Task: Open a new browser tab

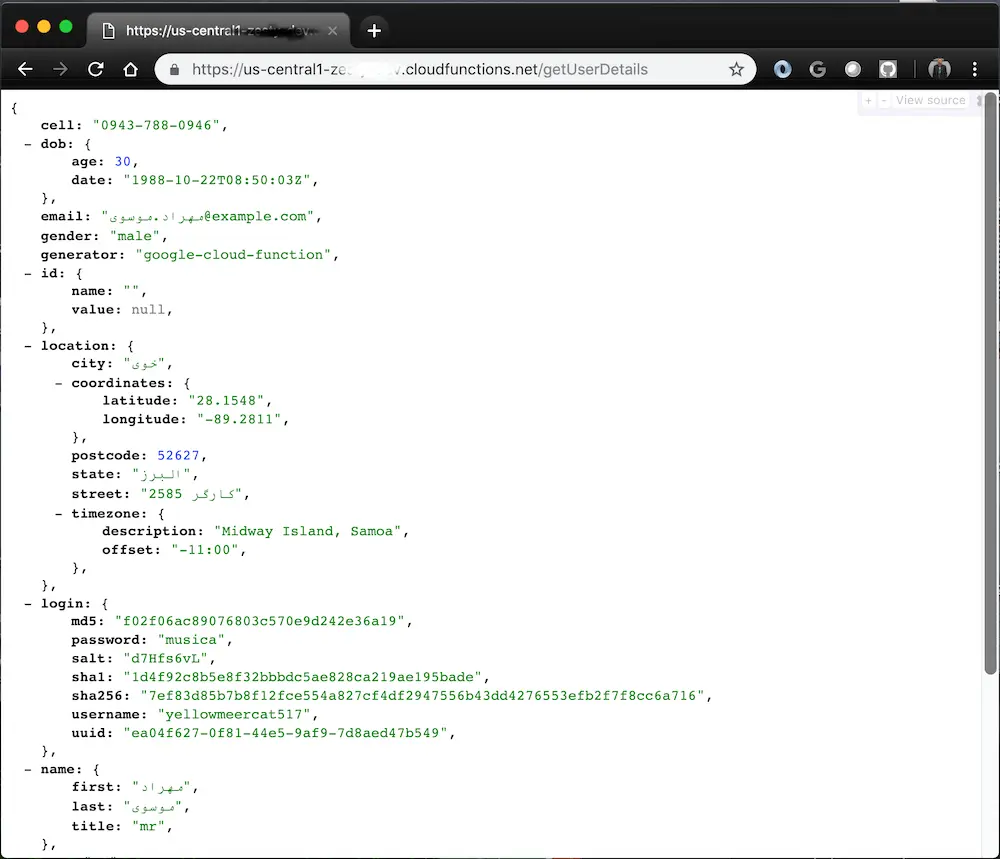Action: click(373, 30)
